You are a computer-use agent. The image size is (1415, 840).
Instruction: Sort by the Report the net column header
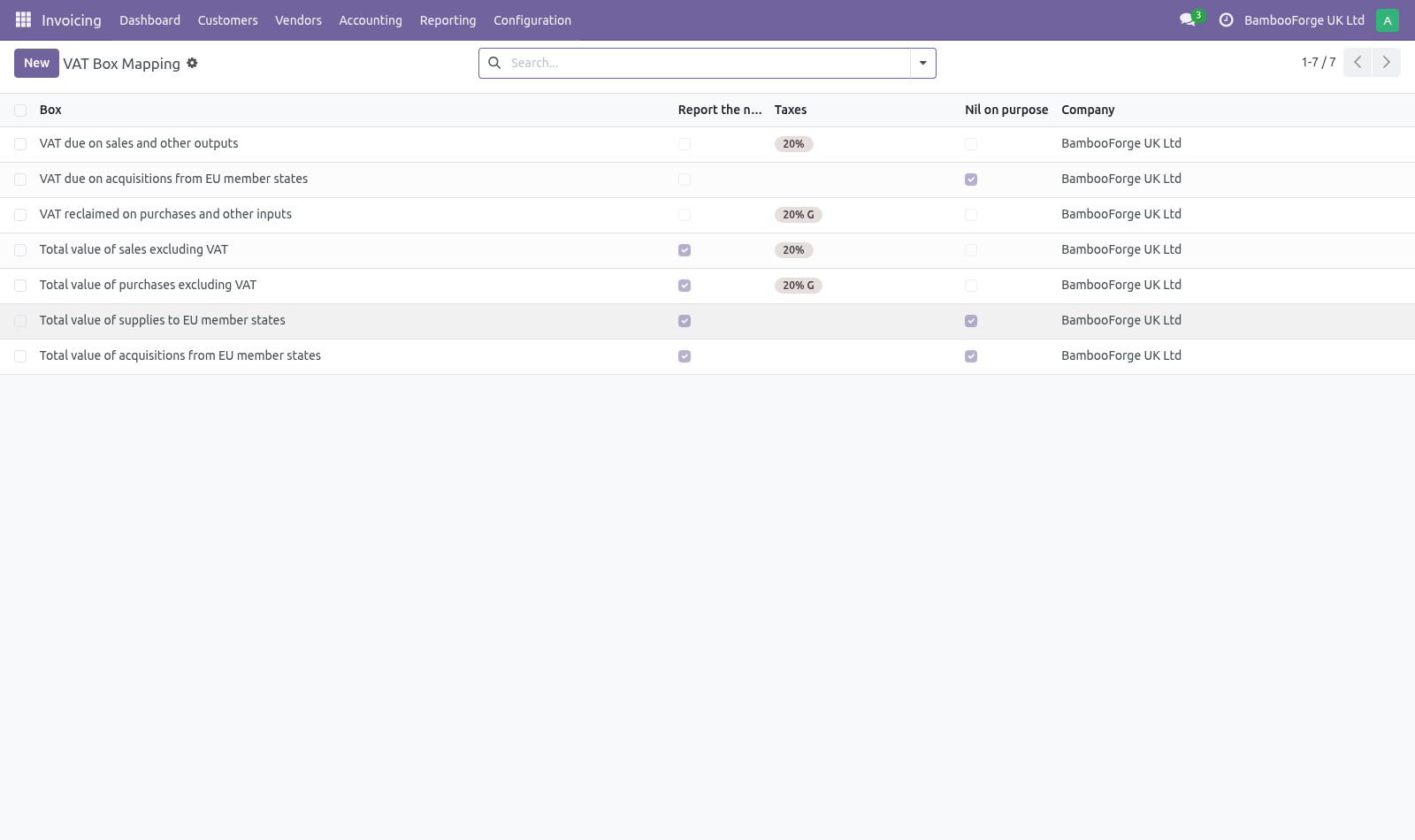tap(720, 110)
